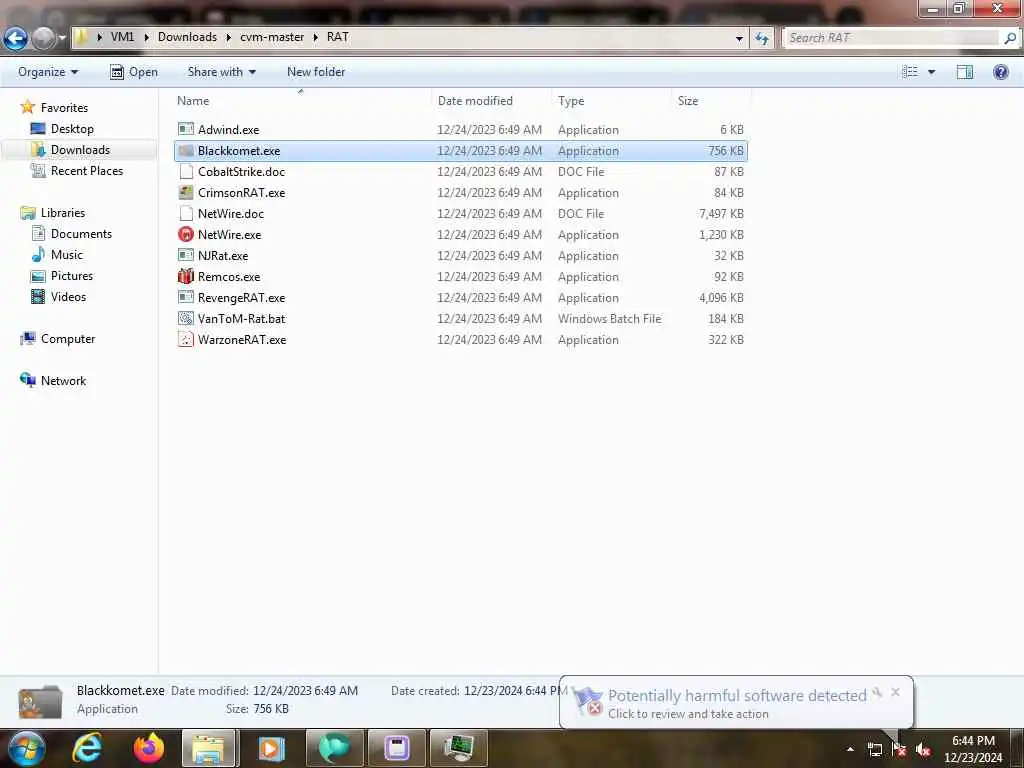Sort by the Name column header
This screenshot has height=768, width=1024.
[x=193, y=101]
